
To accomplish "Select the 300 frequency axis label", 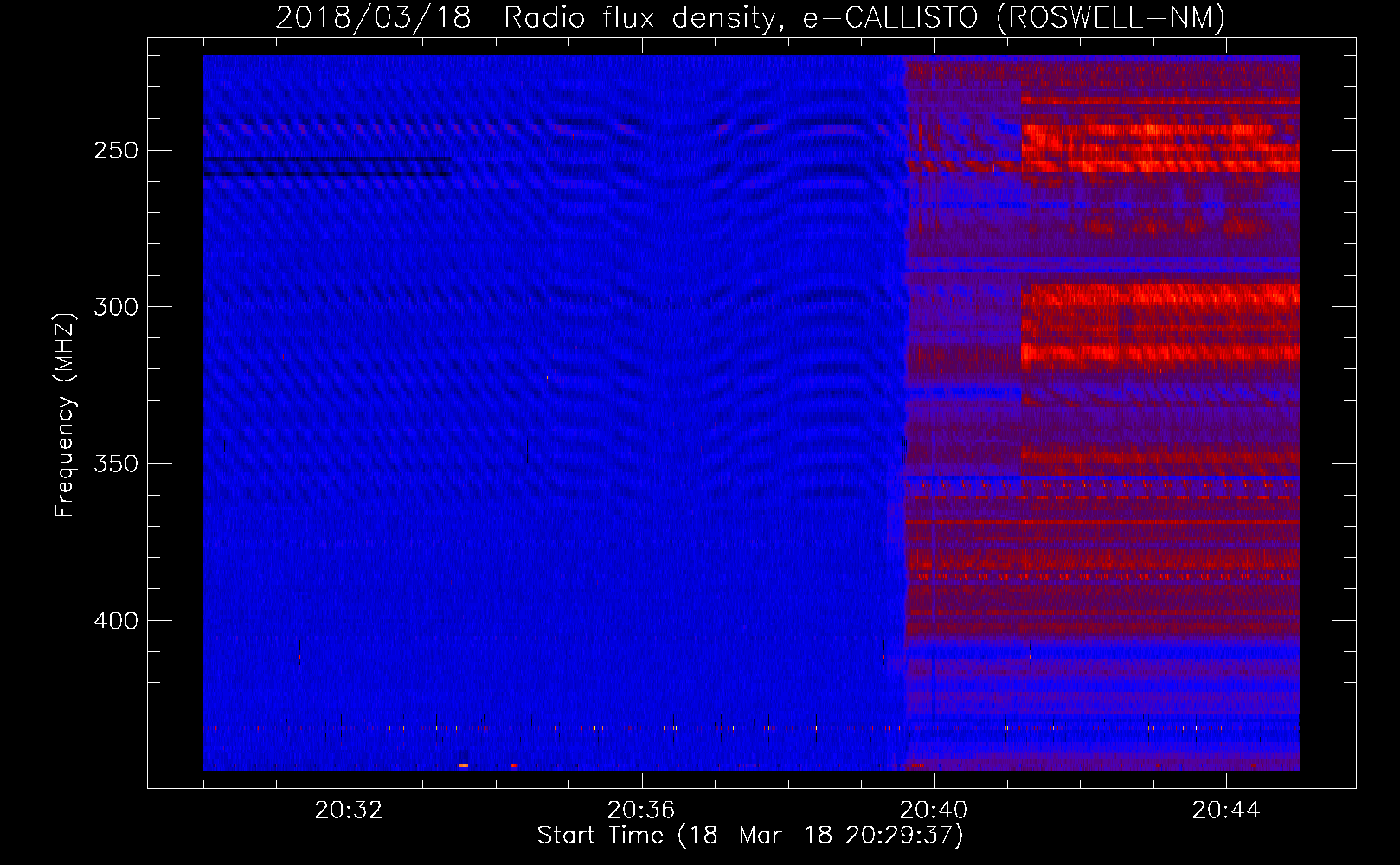I will (x=116, y=307).
